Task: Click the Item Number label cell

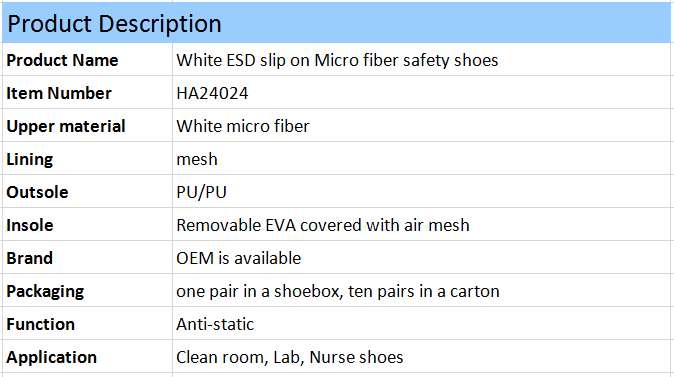Action: point(87,93)
